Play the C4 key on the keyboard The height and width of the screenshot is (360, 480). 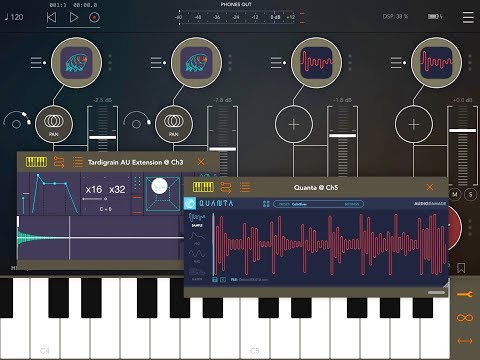pos(45,338)
